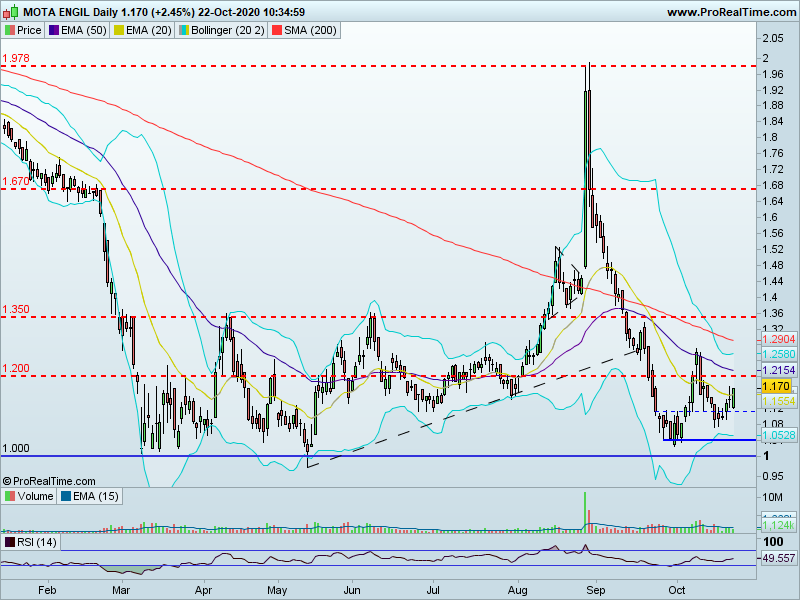Image resolution: width=800 pixels, height=600 pixels.
Task: Click the blue EMA (15) volume legend swatch
Action: (x=65, y=496)
